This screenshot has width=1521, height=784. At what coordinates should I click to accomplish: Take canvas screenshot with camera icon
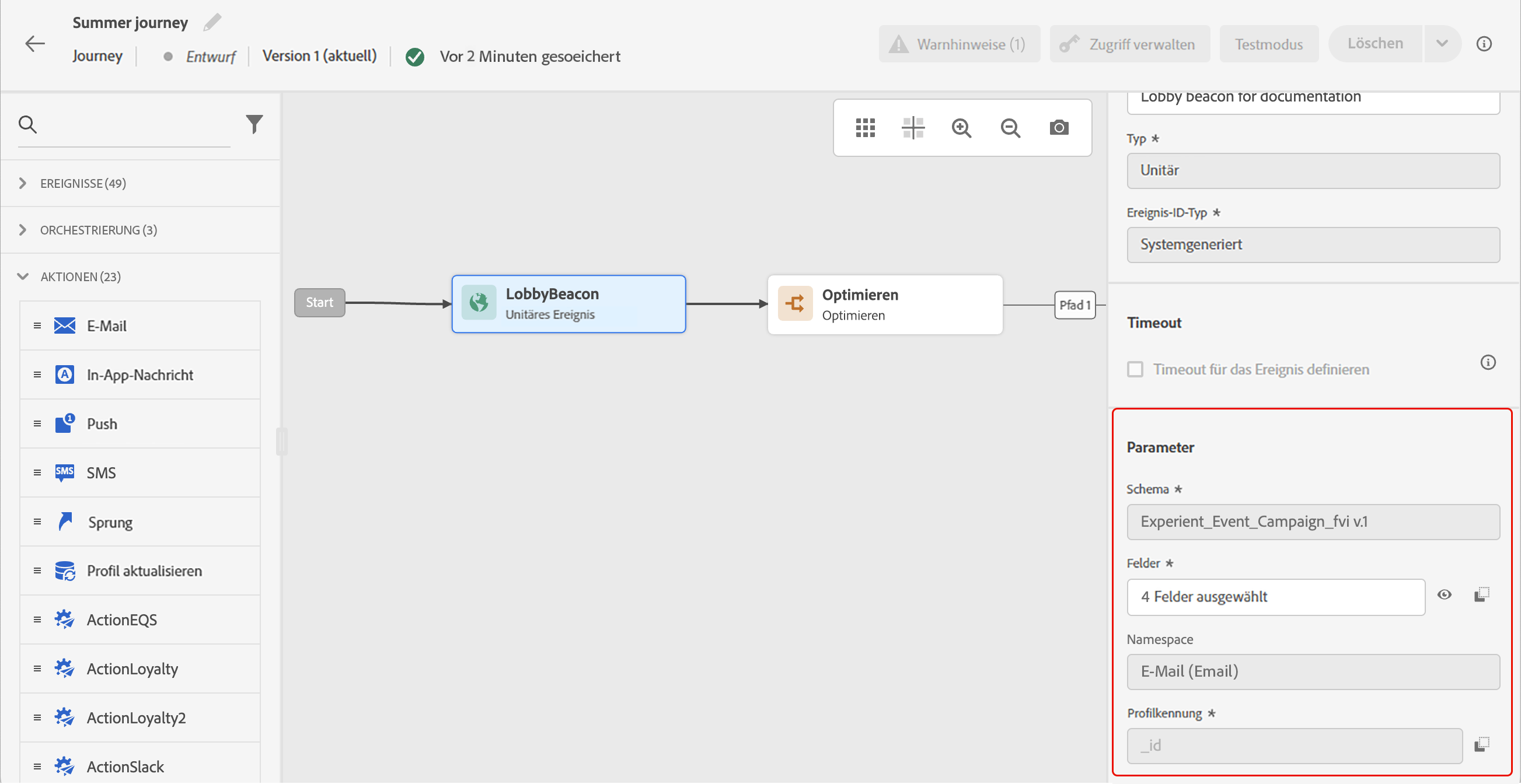[1059, 127]
